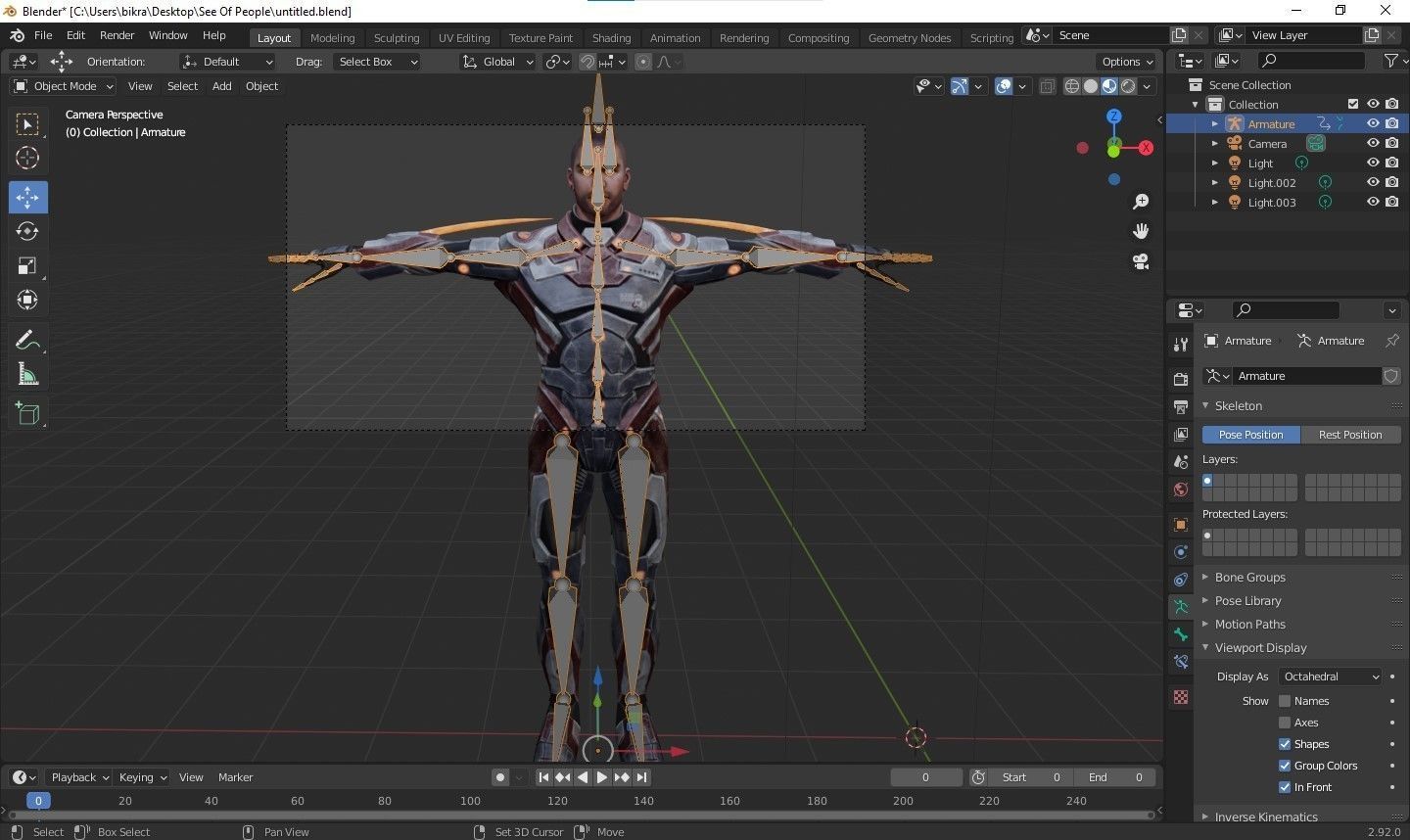Expand the Armature tree item
The height and width of the screenshot is (840, 1410).
point(1215,124)
